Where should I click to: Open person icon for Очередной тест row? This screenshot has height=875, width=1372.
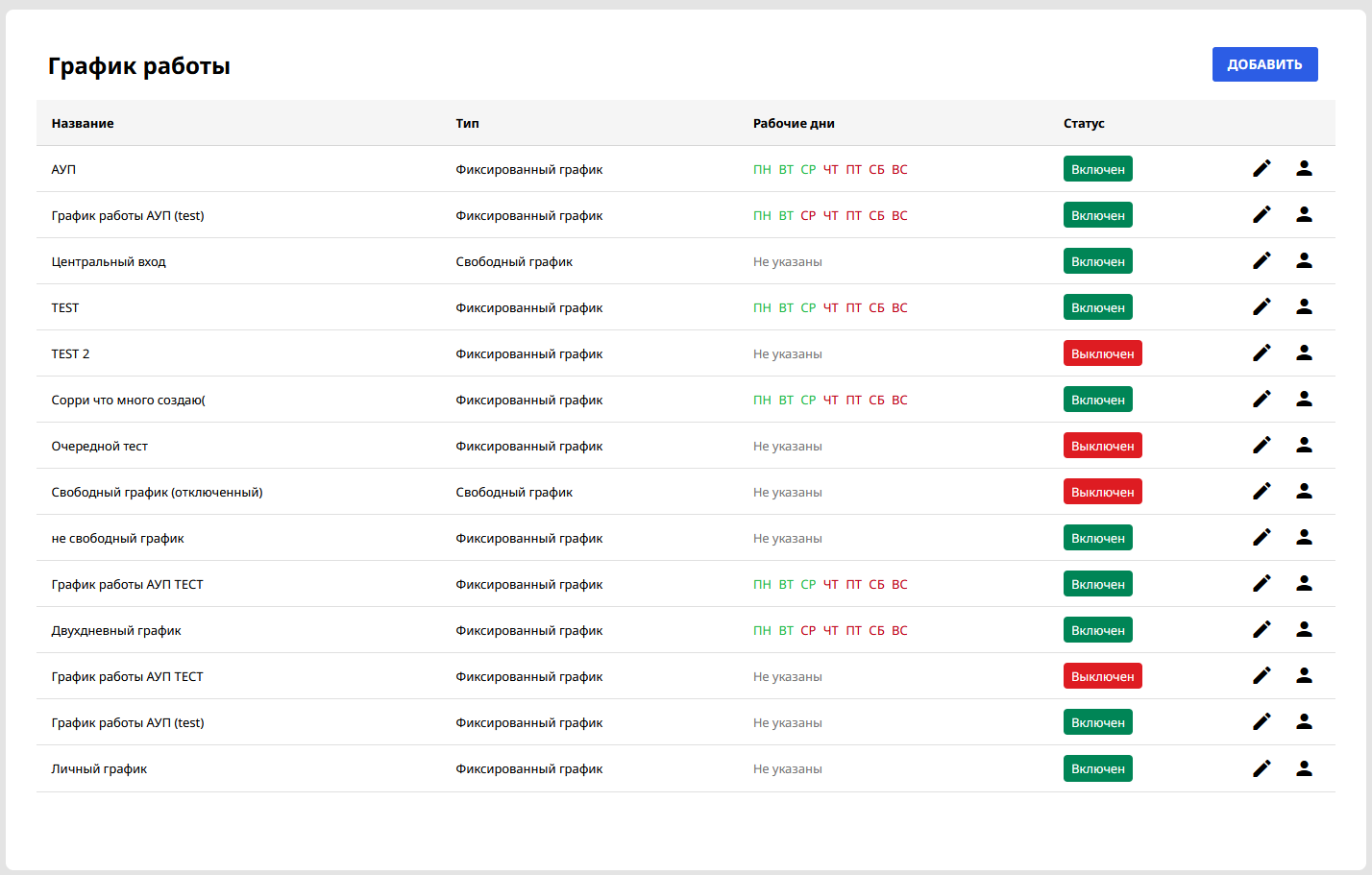(x=1304, y=446)
